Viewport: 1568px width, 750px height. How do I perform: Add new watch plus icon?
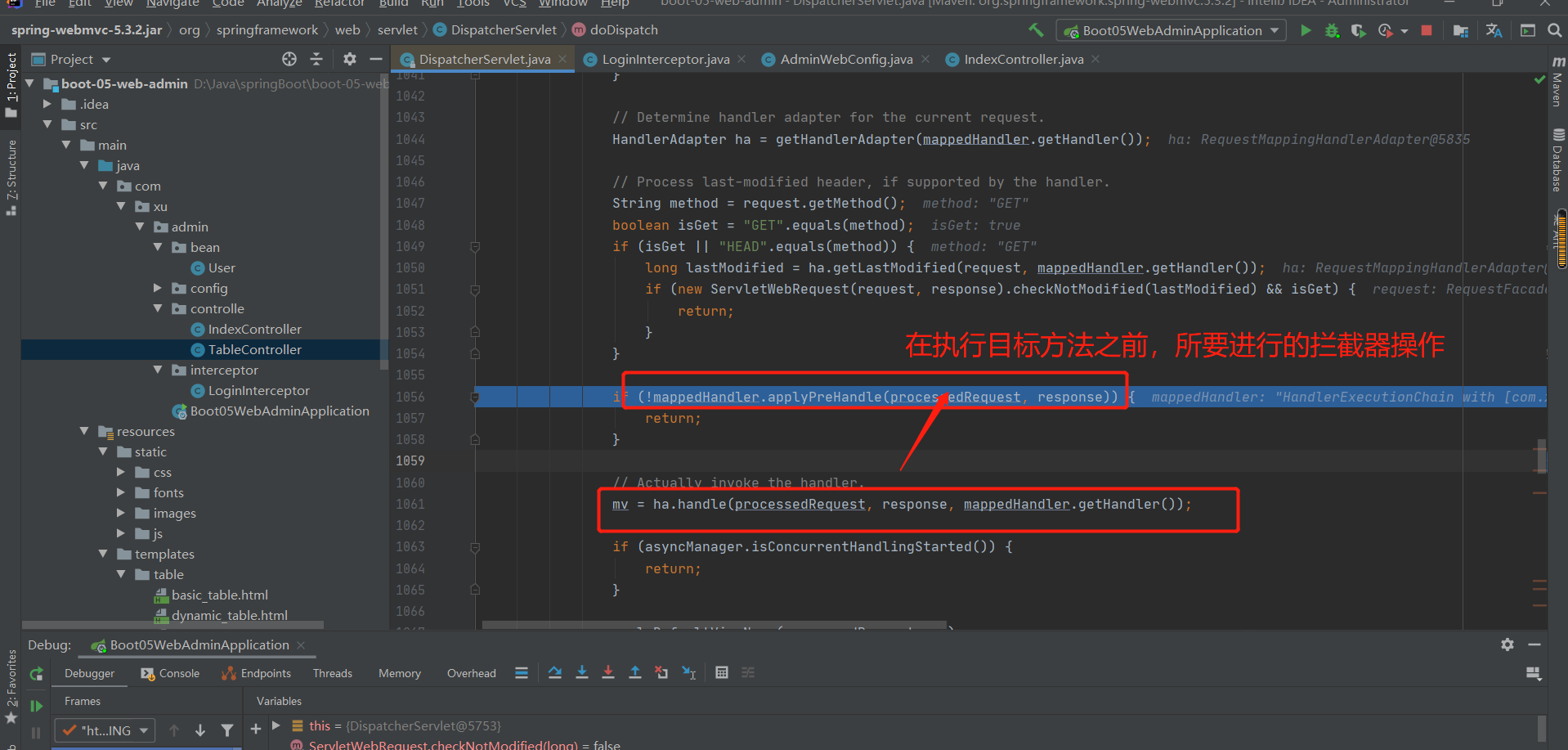coord(256,729)
